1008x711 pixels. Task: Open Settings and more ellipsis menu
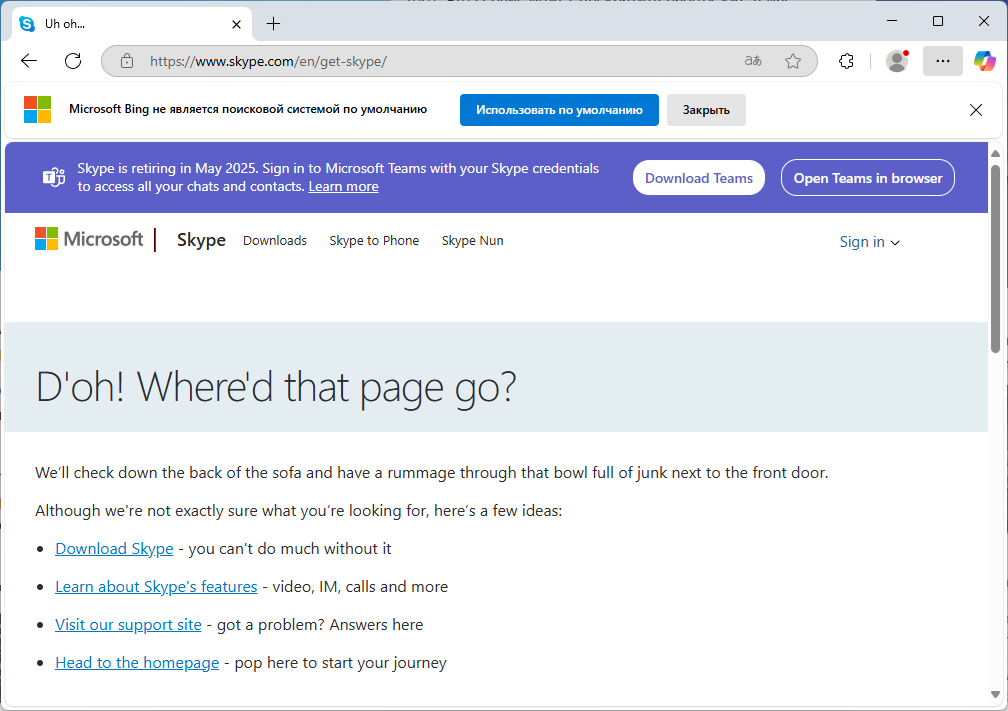click(942, 61)
